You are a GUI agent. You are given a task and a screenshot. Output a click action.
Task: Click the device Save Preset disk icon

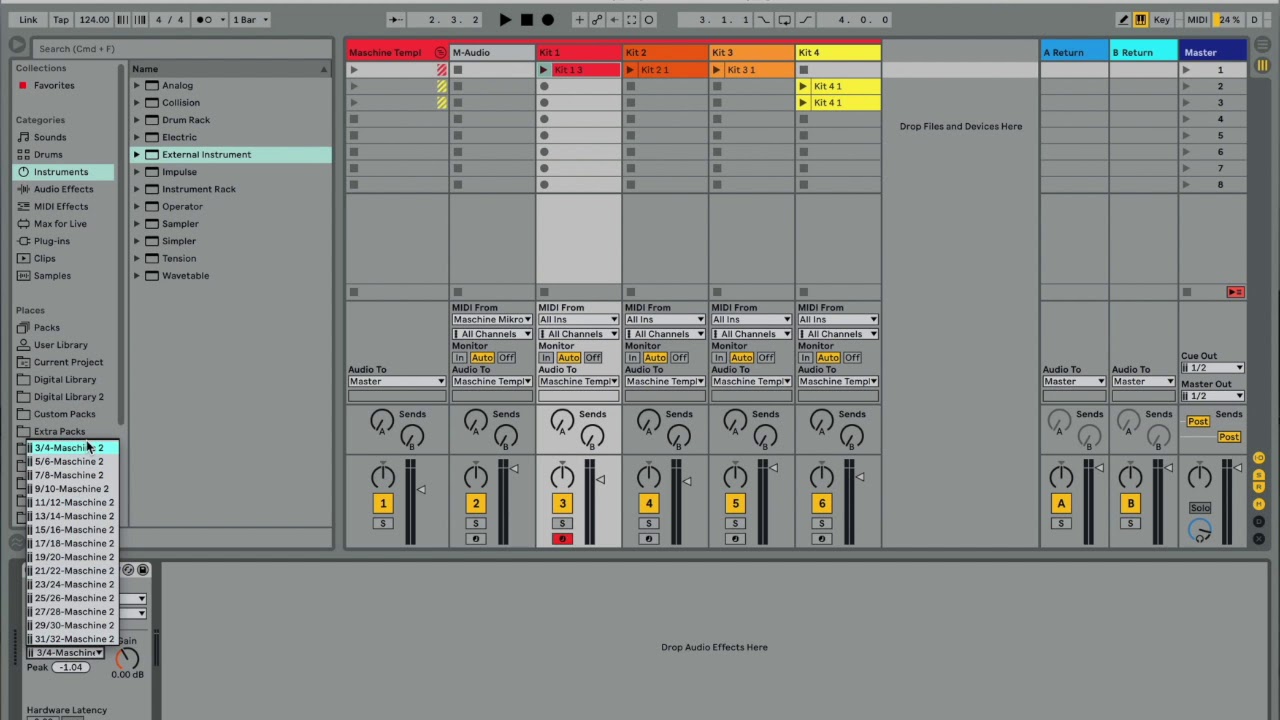(x=143, y=570)
